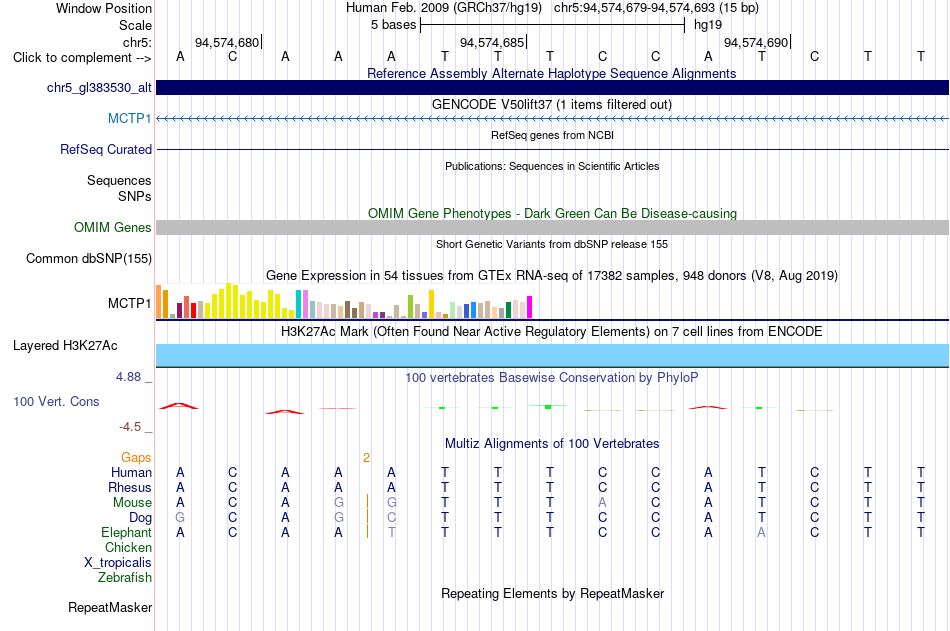The width and height of the screenshot is (950, 631).
Task: Click the Scale label
Action: pos(135,25)
